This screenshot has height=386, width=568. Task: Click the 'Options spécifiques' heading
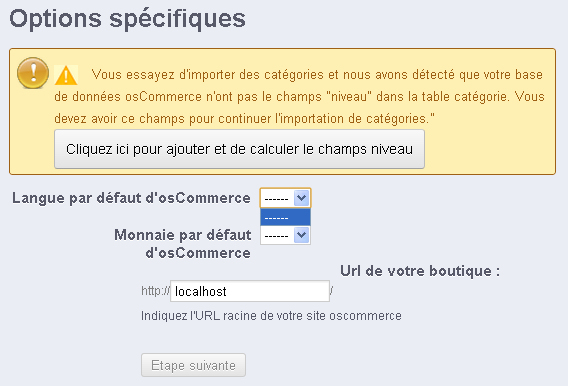(x=128, y=18)
